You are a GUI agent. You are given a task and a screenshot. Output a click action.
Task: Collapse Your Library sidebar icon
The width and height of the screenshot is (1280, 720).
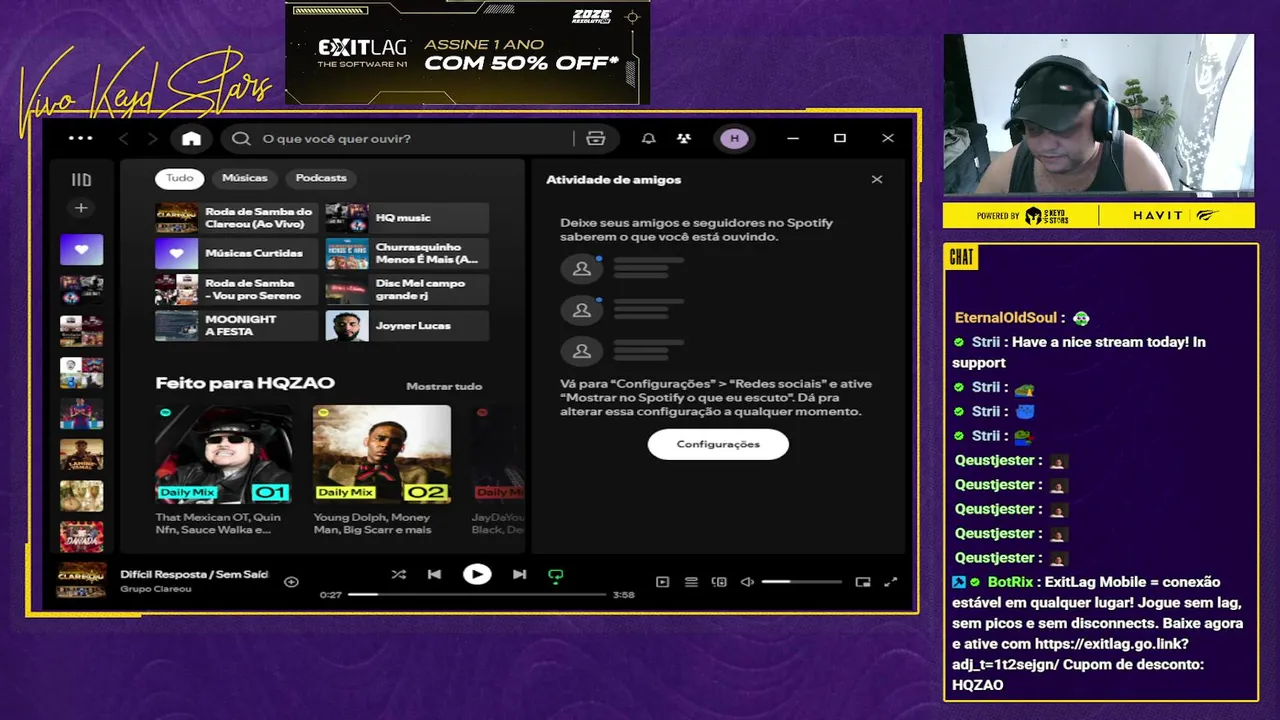tap(81, 180)
